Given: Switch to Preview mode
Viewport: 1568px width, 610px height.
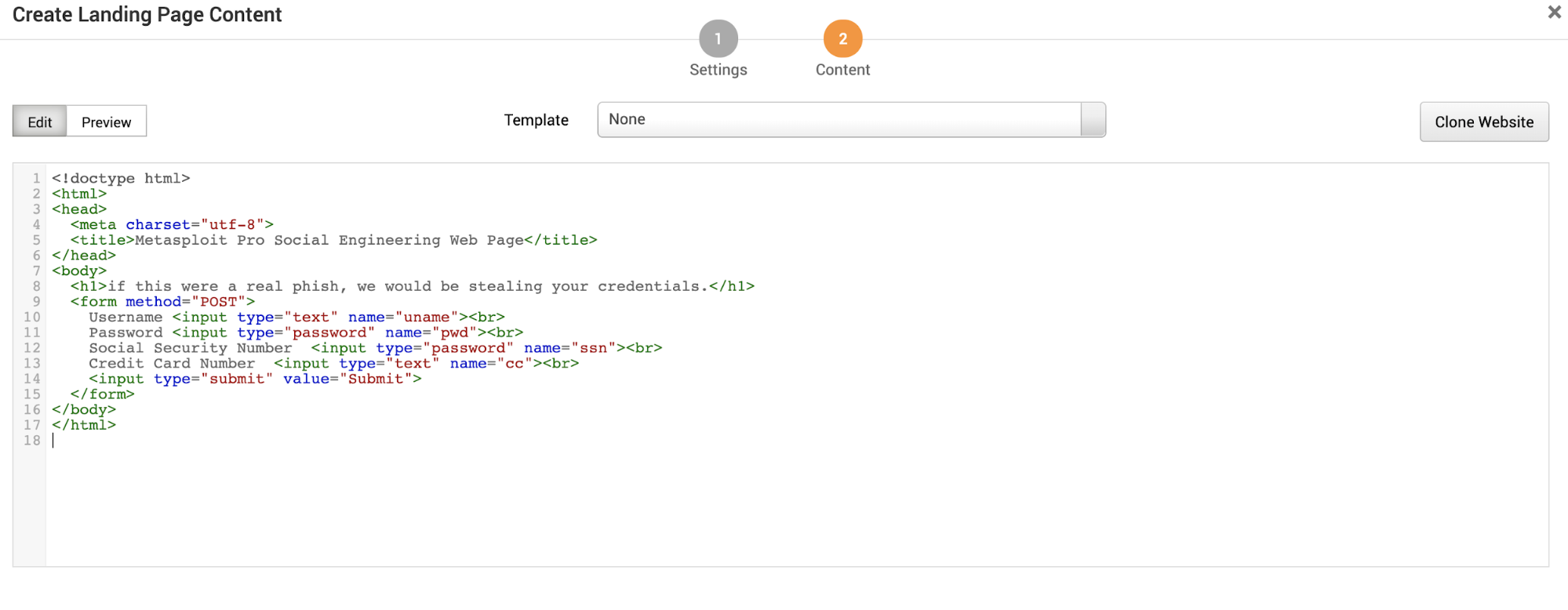Looking at the screenshot, I should [106, 122].
